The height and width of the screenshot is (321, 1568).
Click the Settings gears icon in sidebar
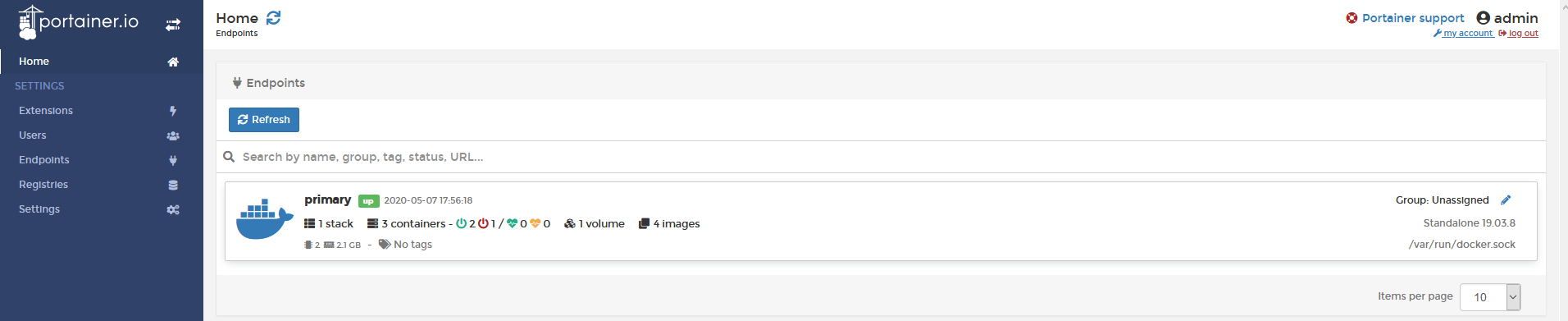point(173,209)
